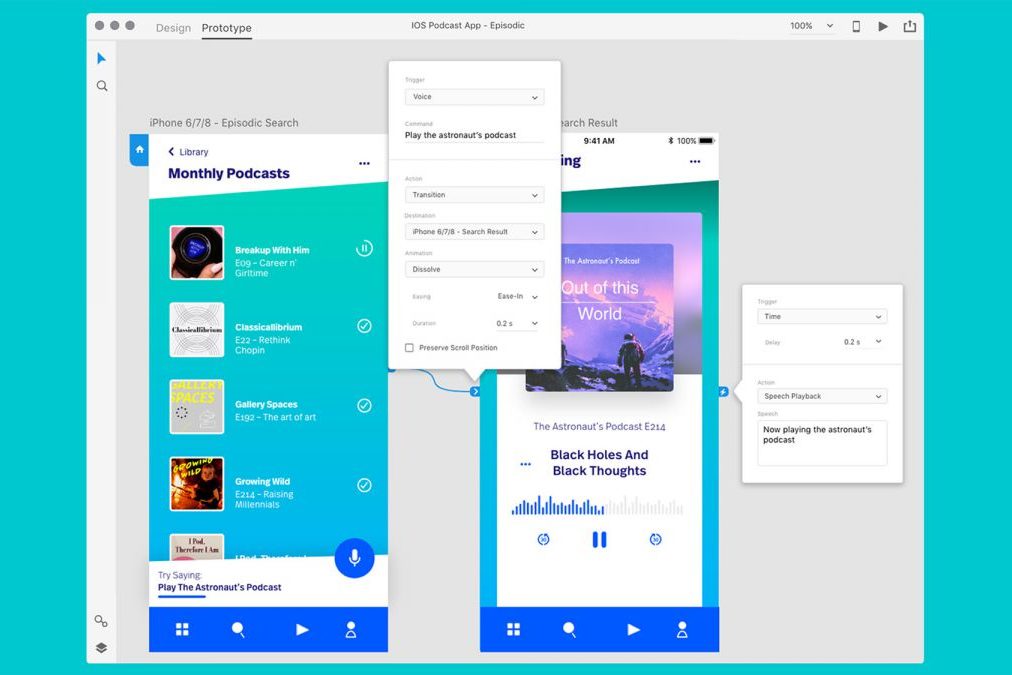
Task: Switch to the Prototype tab
Action: [227, 28]
